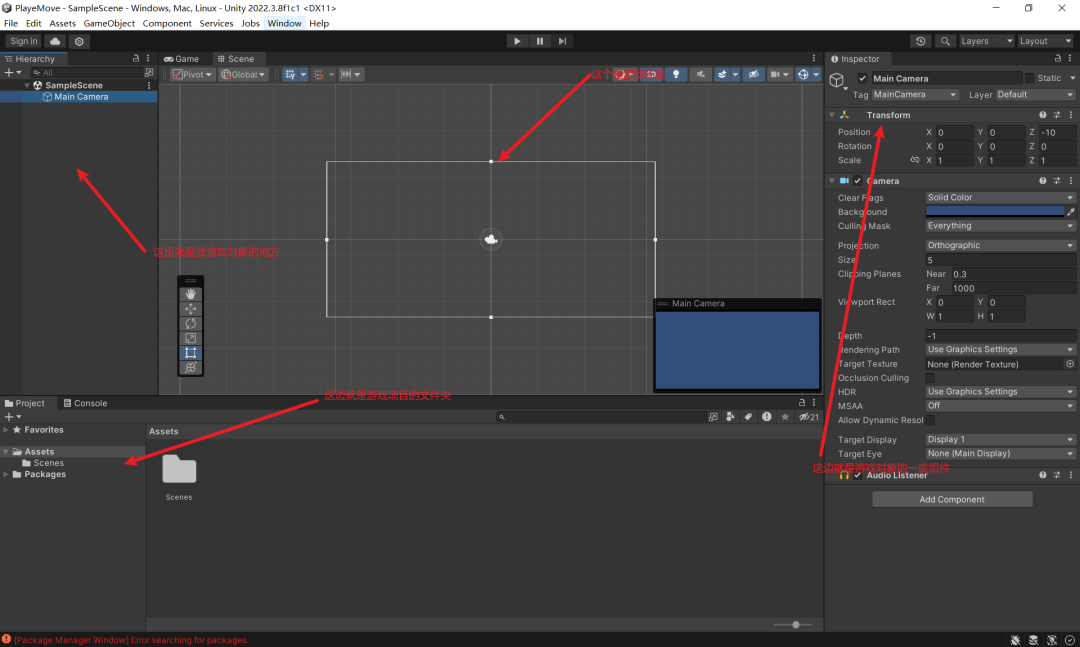
Task: Select the Transform tool in the Scene overlay
Action: pyautogui.click(x=191, y=367)
